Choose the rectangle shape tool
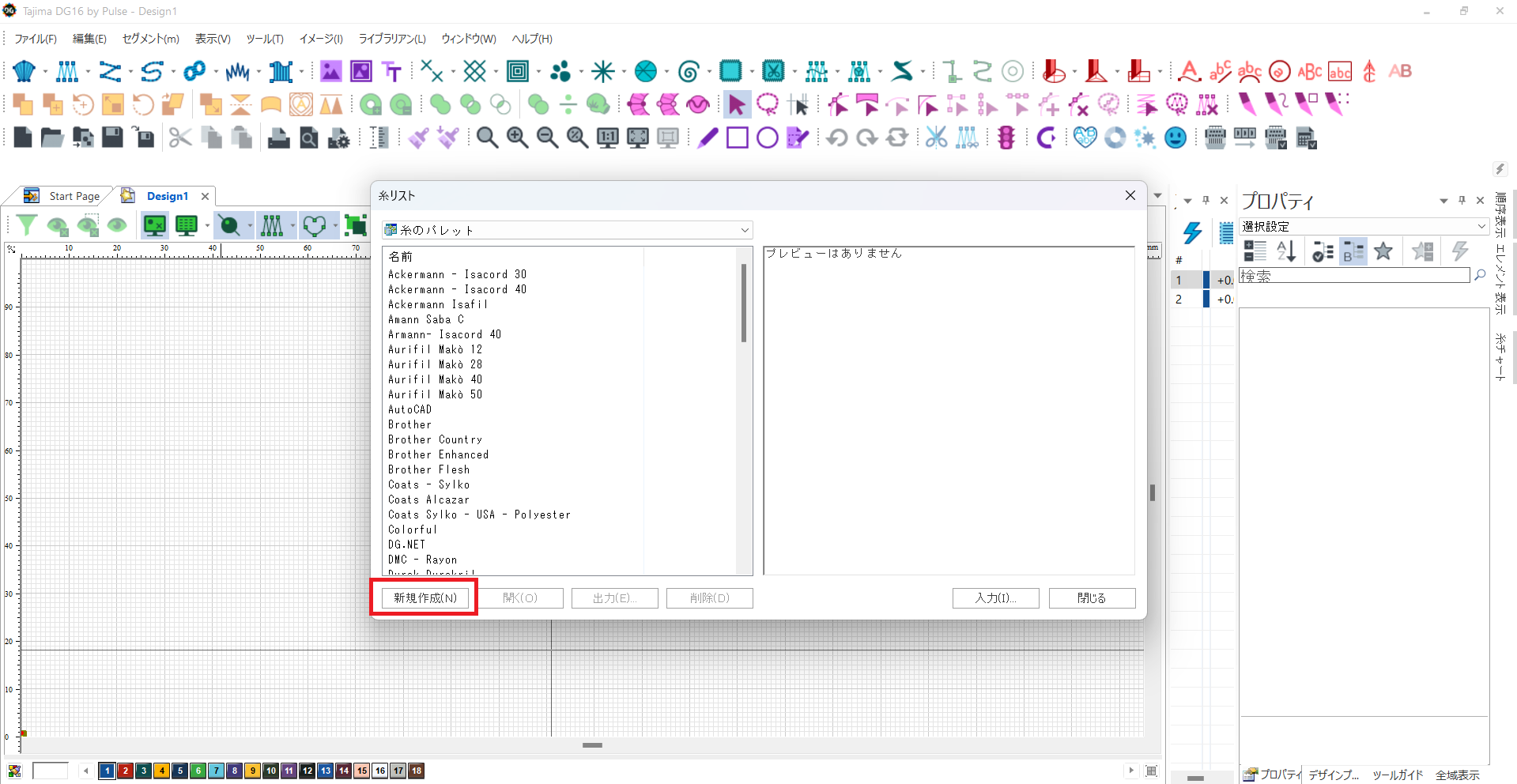The width and height of the screenshot is (1517, 784). click(738, 138)
